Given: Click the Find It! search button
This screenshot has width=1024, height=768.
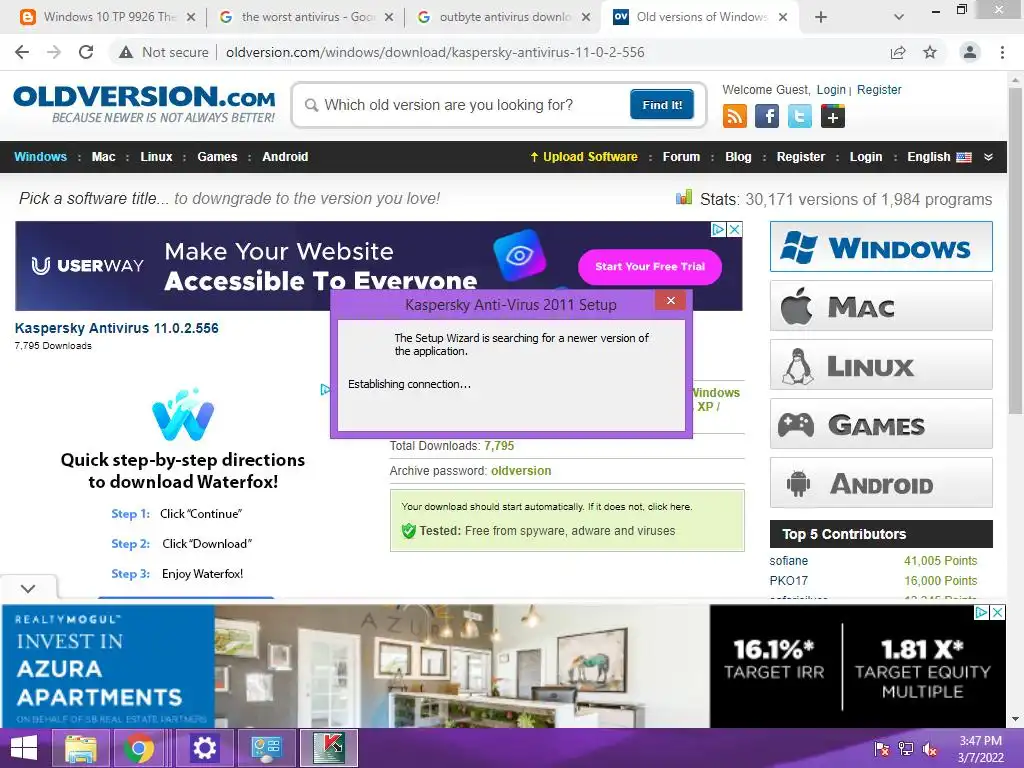Looking at the screenshot, I should coord(662,104).
